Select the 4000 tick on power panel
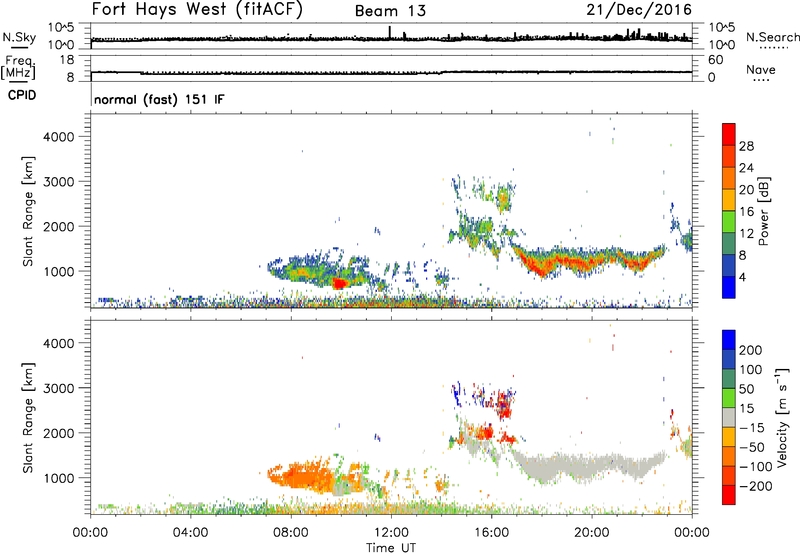Screen dimensions: 800x554 click(59, 137)
